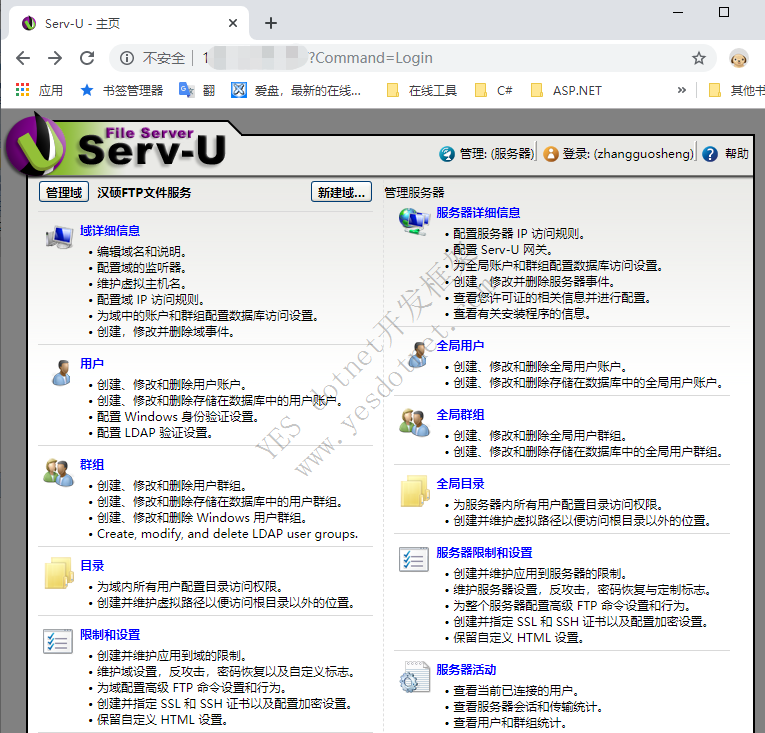This screenshot has width=765, height=733.
Task: Open the 登录: (zhangguosheng) menu
Action: tap(618, 154)
